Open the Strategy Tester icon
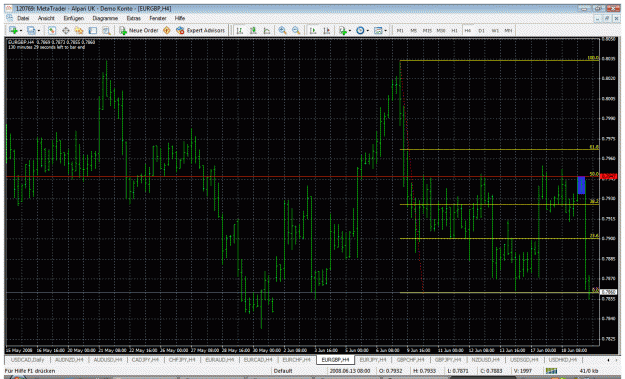 click(x=106, y=30)
